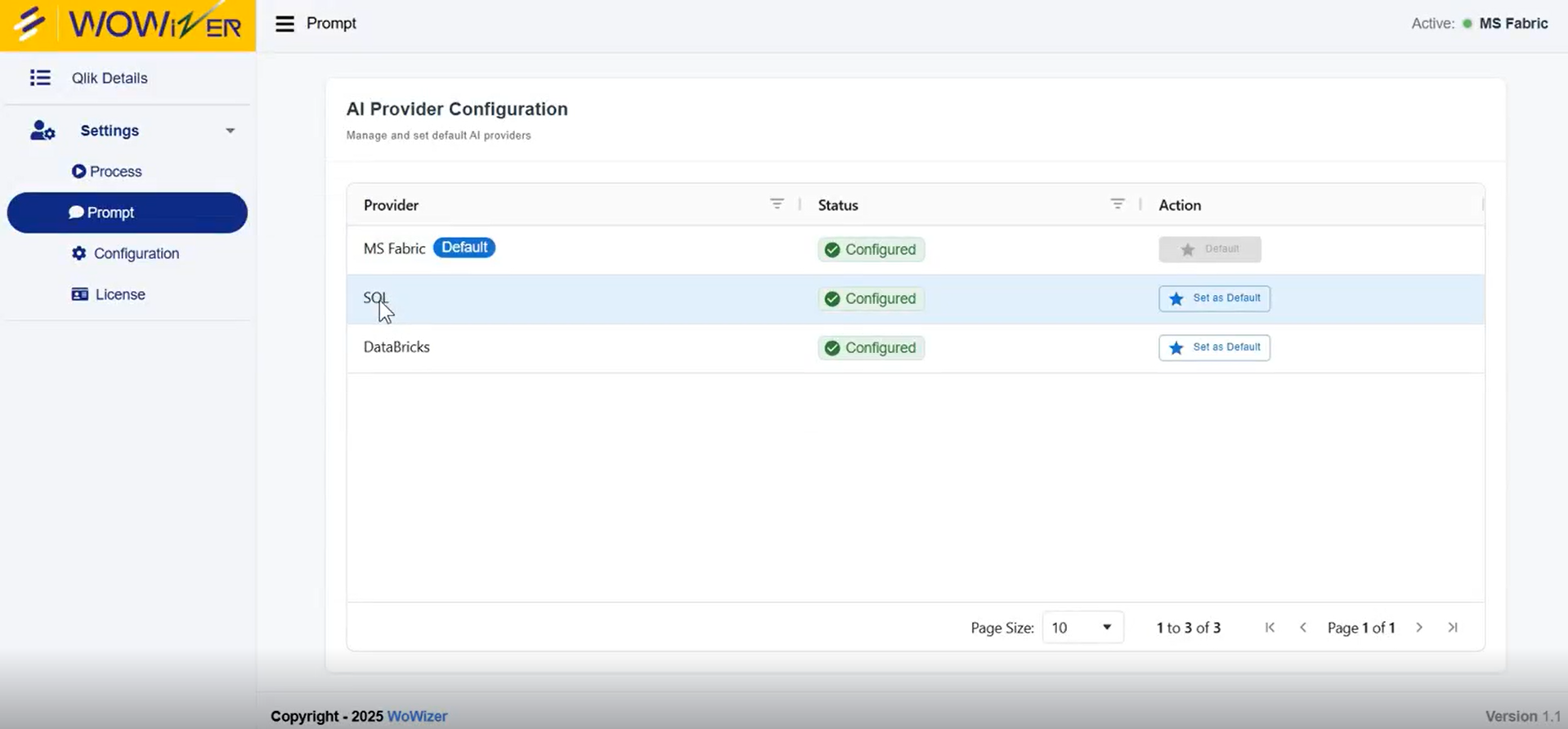Viewport: 1568px width, 729px height.
Task: Click the Version 1.1 label
Action: pyautogui.click(x=1522, y=717)
